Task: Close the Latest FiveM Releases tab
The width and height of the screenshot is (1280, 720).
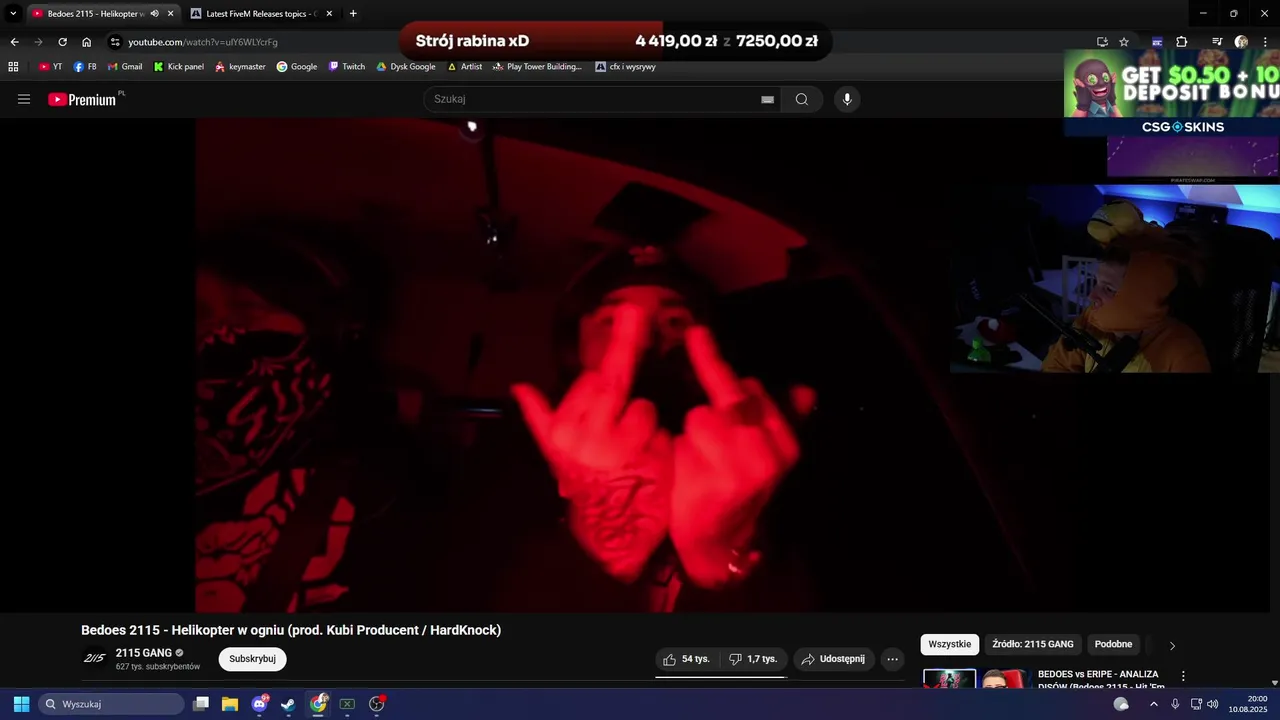Action: pos(329,14)
